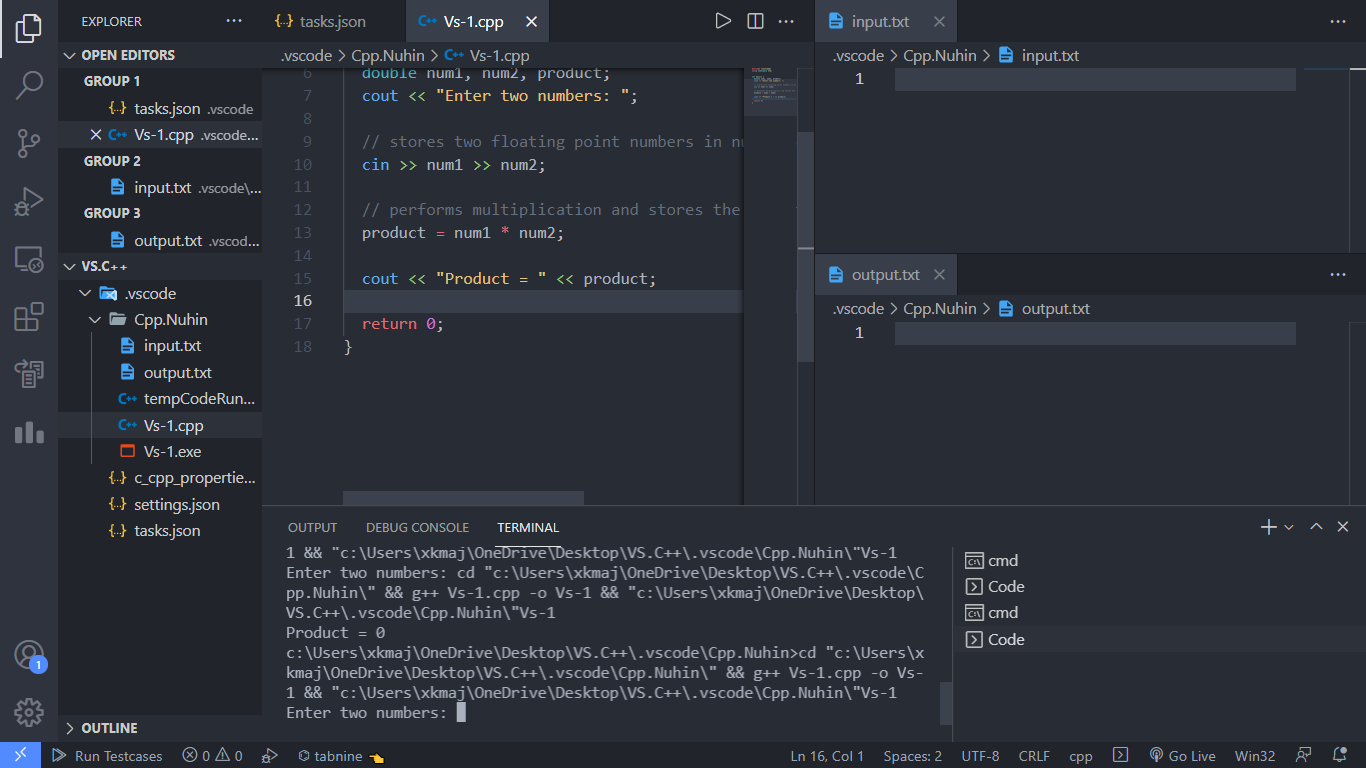Show notifications with the bell icon
Viewport: 1366px width, 768px height.
point(1341,755)
